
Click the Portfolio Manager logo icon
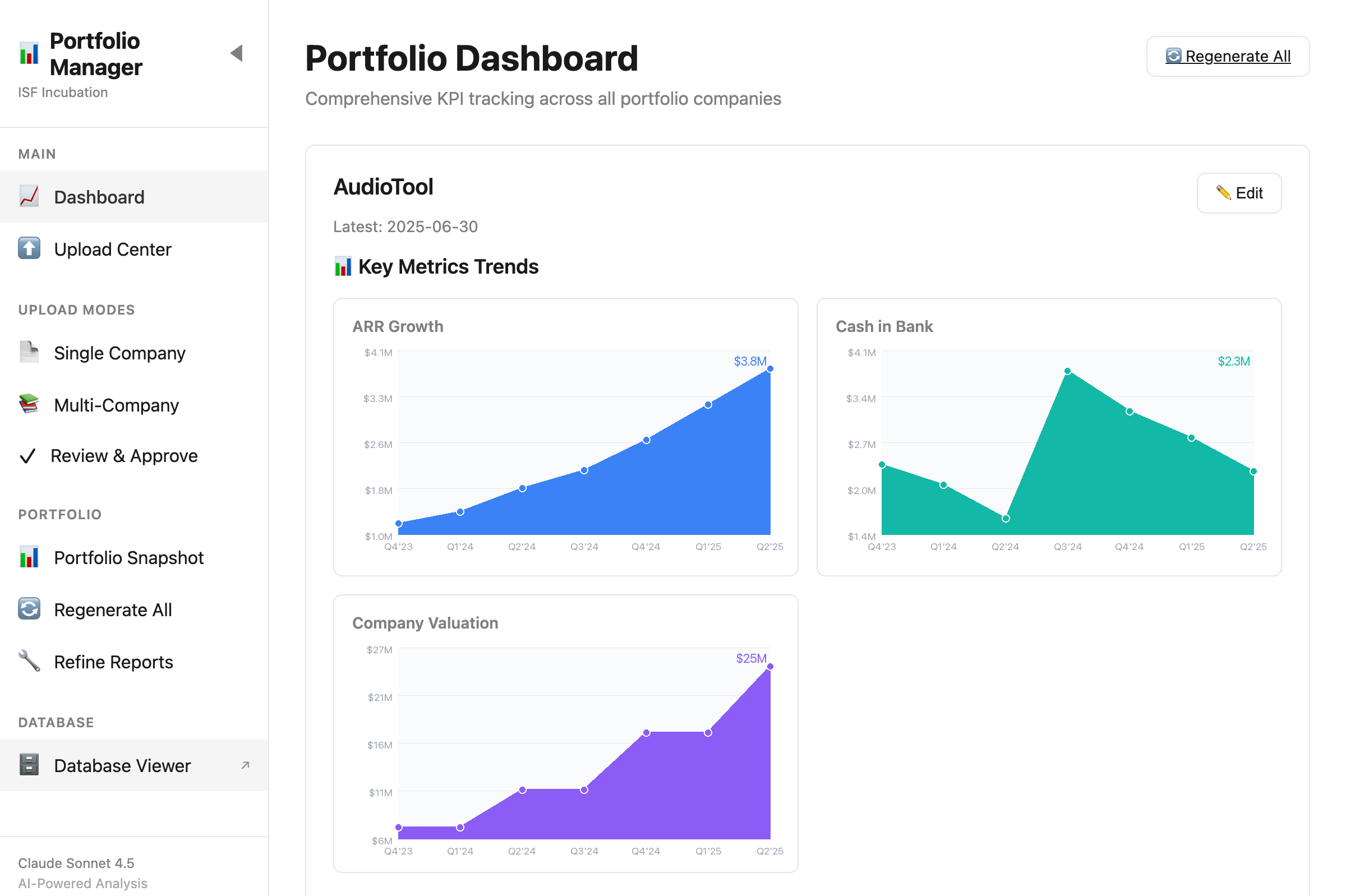click(x=29, y=53)
